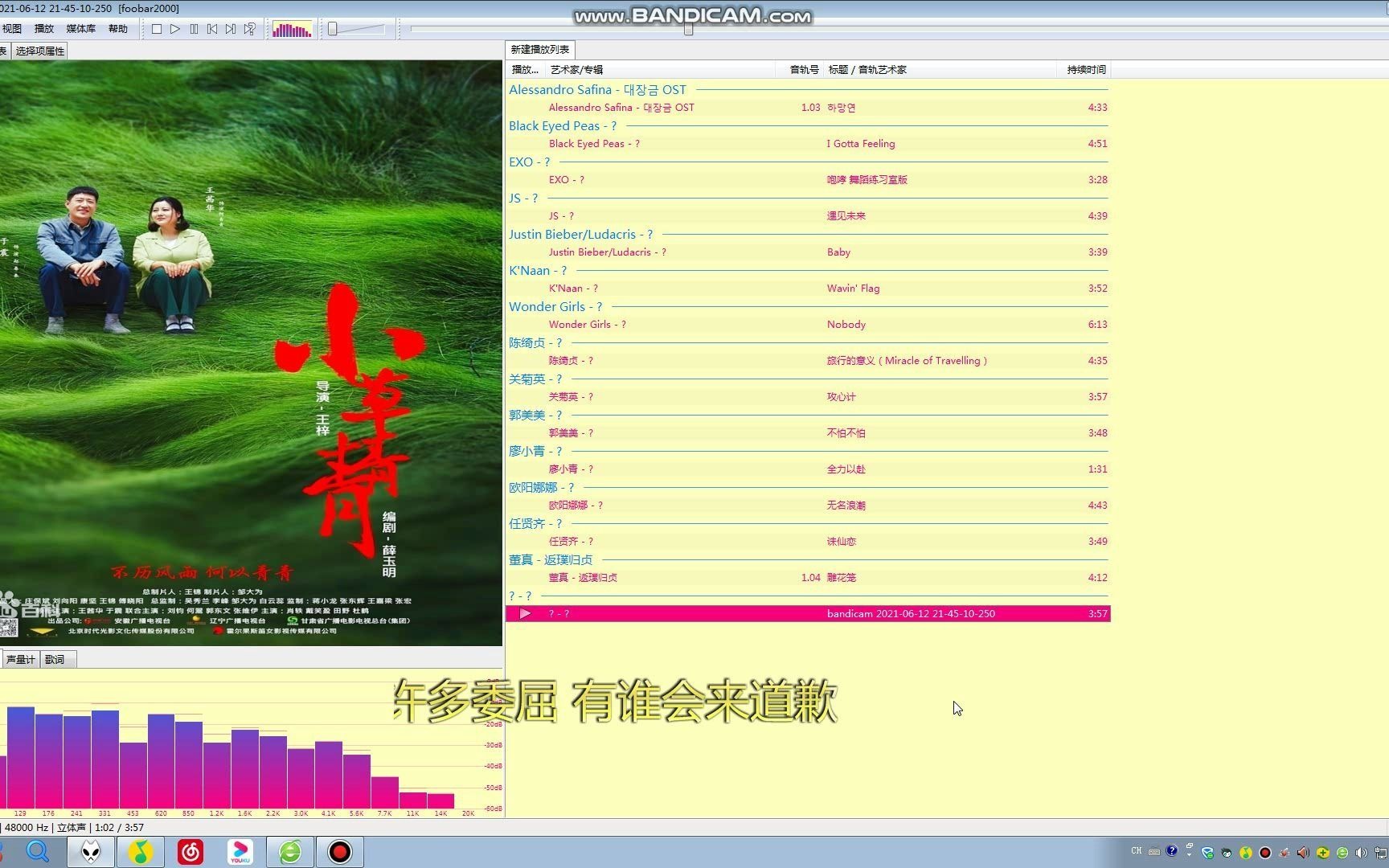Image resolution: width=1389 pixels, height=868 pixels.
Task: Sort by the 音轨号 column header
Action: (x=801, y=70)
